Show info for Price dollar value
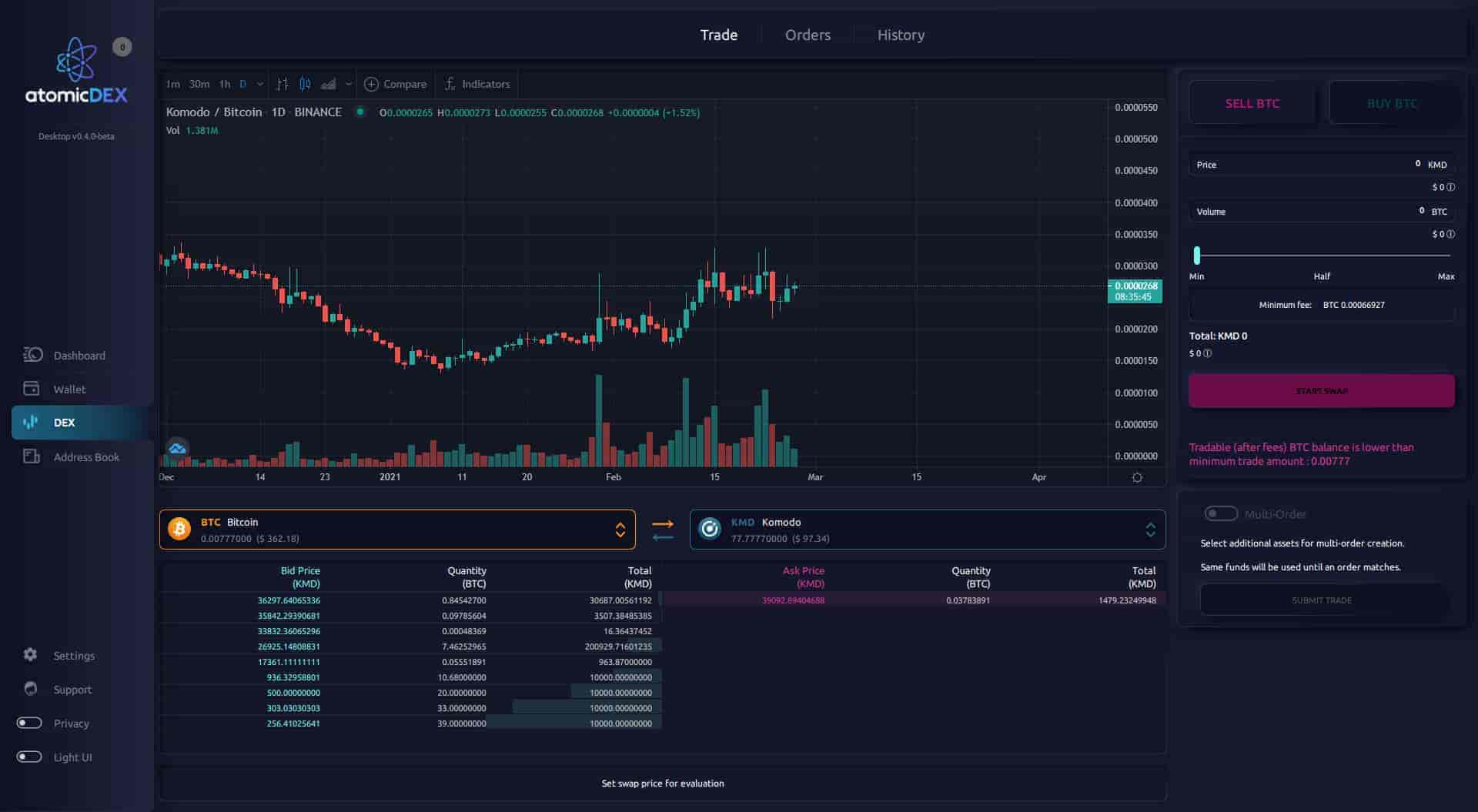1478x812 pixels. click(1451, 187)
